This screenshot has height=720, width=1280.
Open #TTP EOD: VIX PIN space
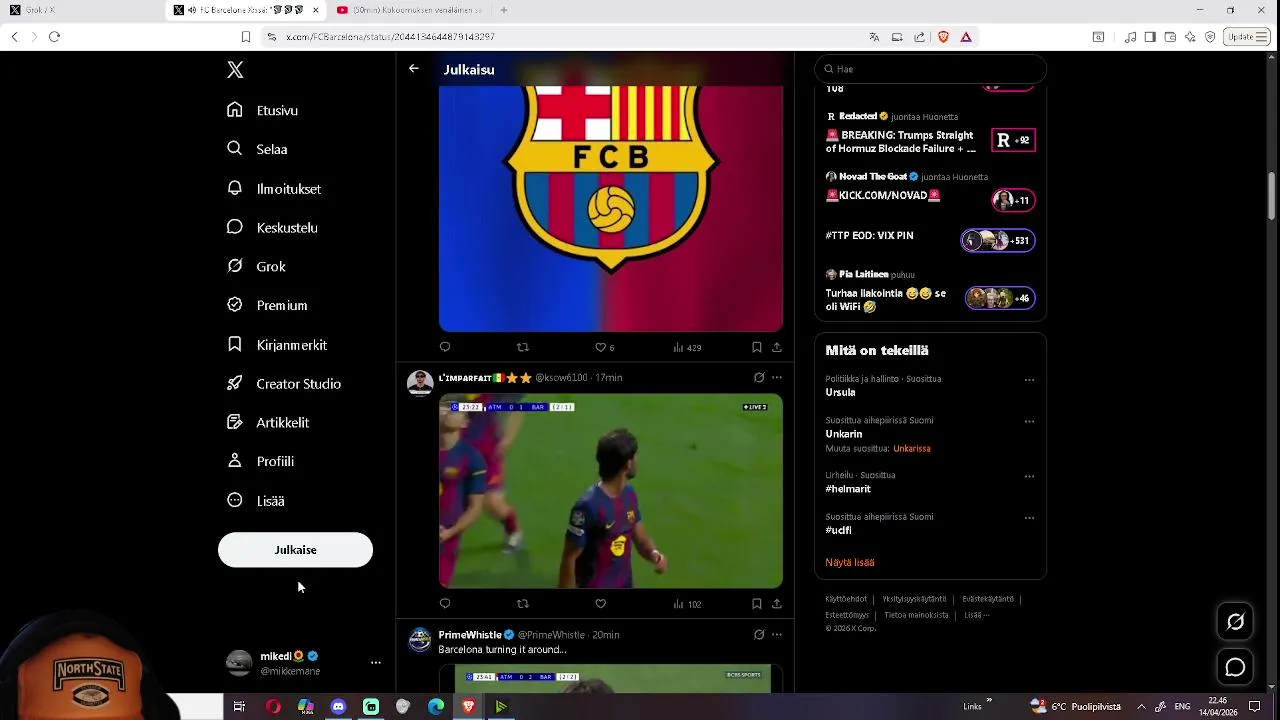930,239
